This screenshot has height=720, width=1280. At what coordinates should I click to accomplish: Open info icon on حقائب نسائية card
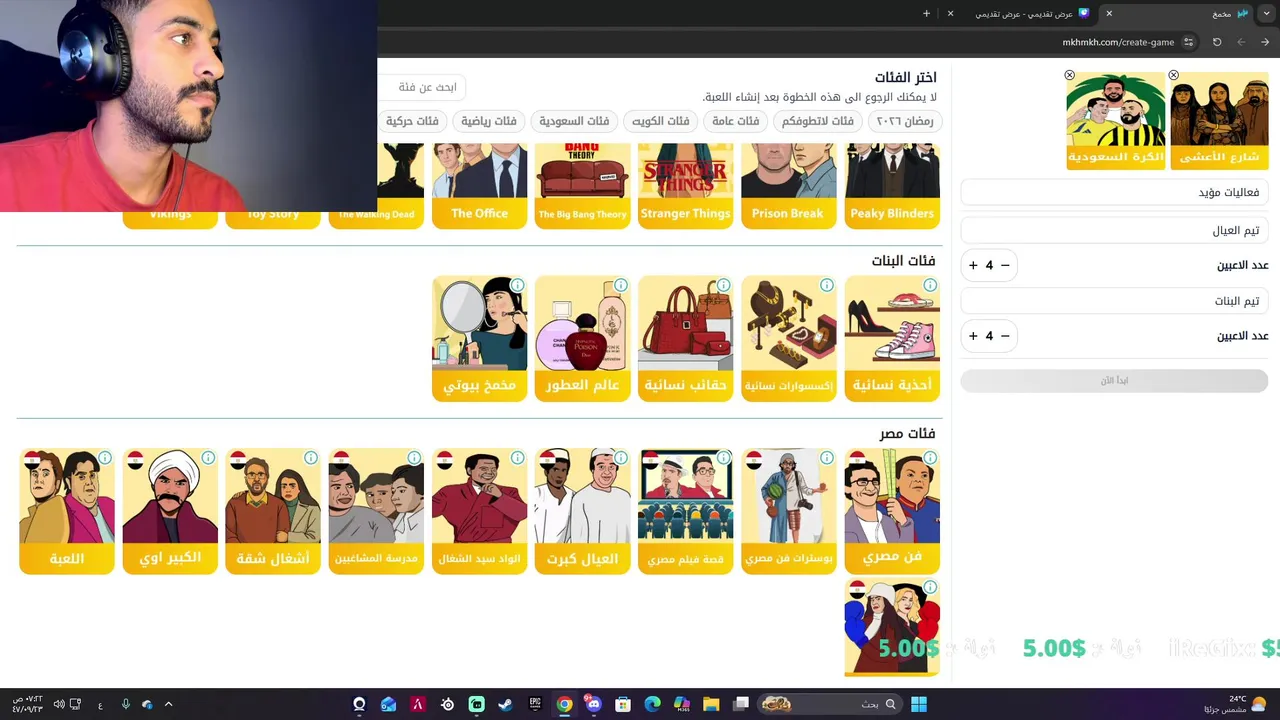pyautogui.click(x=724, y=285)
